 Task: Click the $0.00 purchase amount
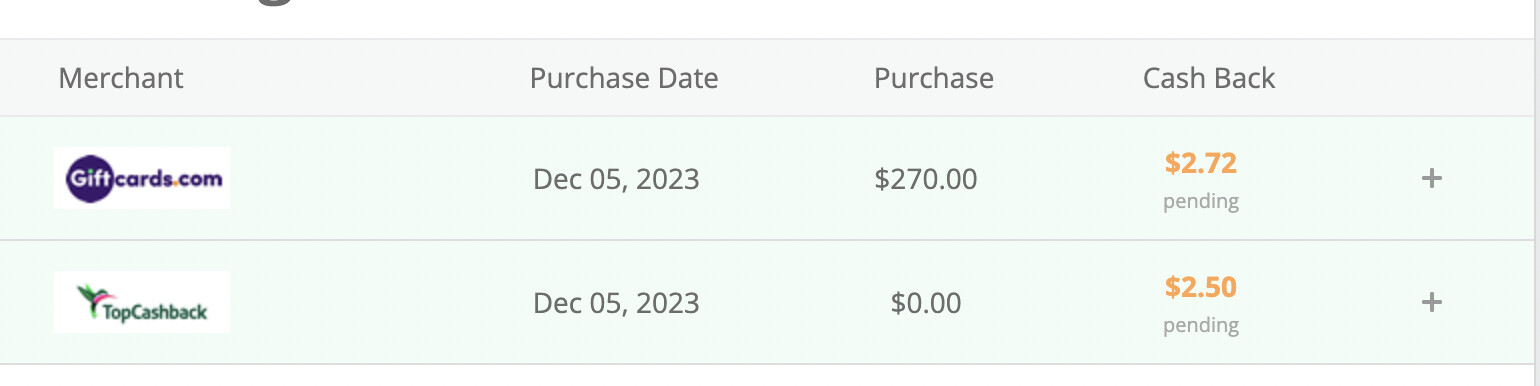[926, 303]
